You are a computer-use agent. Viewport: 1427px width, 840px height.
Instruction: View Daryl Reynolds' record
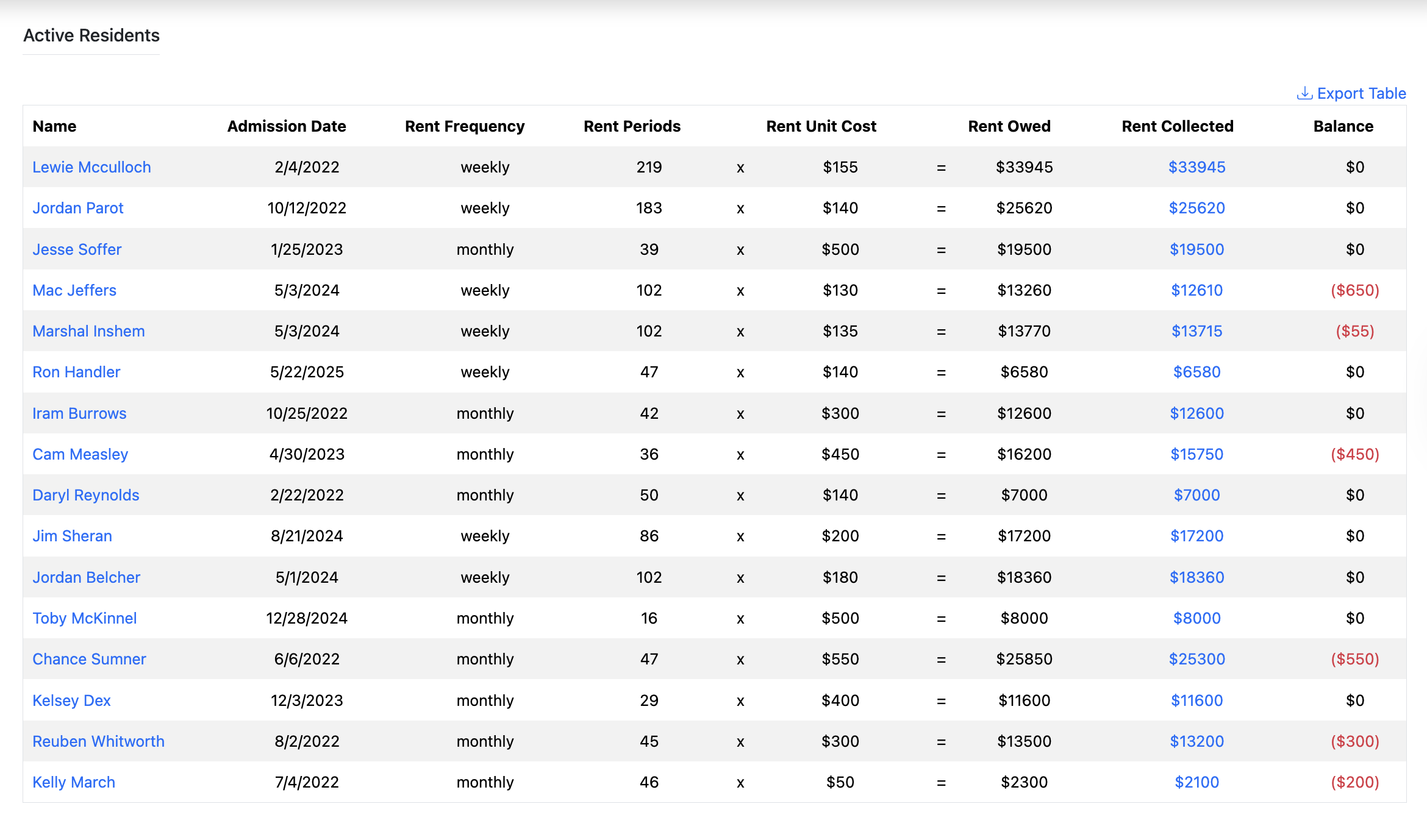[x=85, y=495]
